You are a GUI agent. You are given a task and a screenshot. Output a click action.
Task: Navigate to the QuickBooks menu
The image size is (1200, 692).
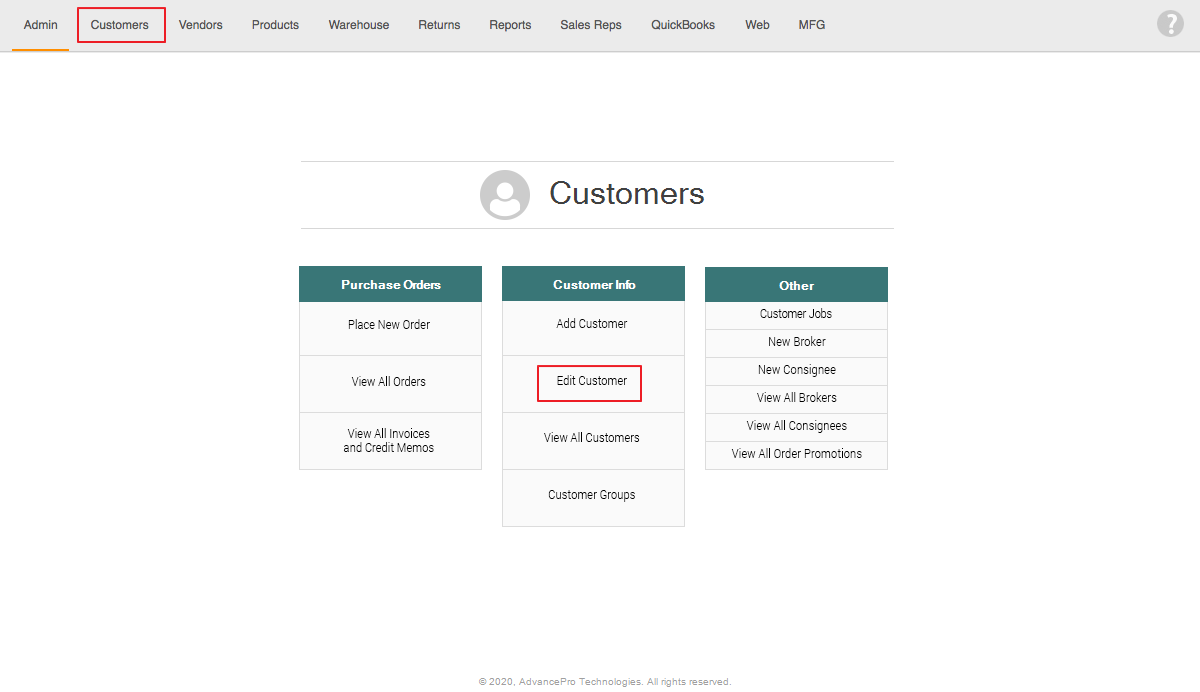683,25
